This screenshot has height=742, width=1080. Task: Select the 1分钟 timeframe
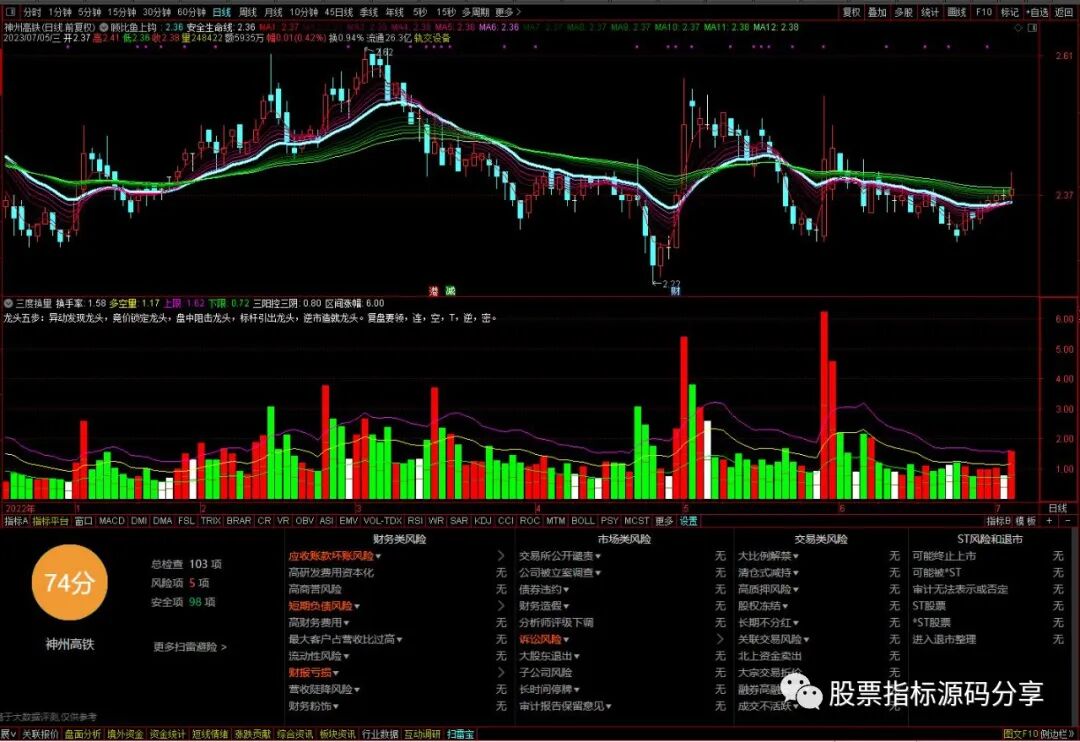(61, 12)
